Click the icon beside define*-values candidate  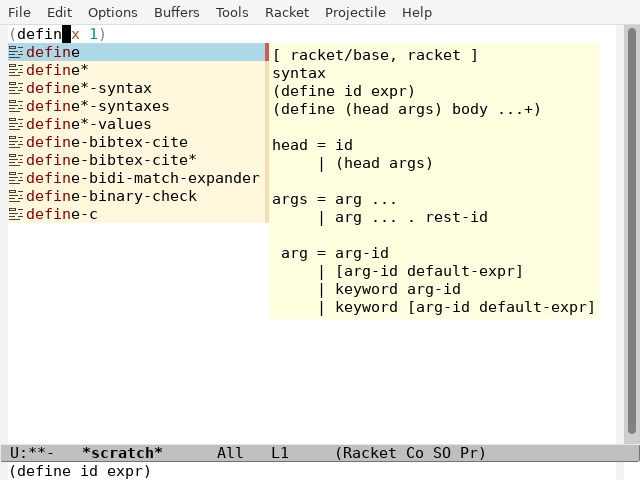16,124
